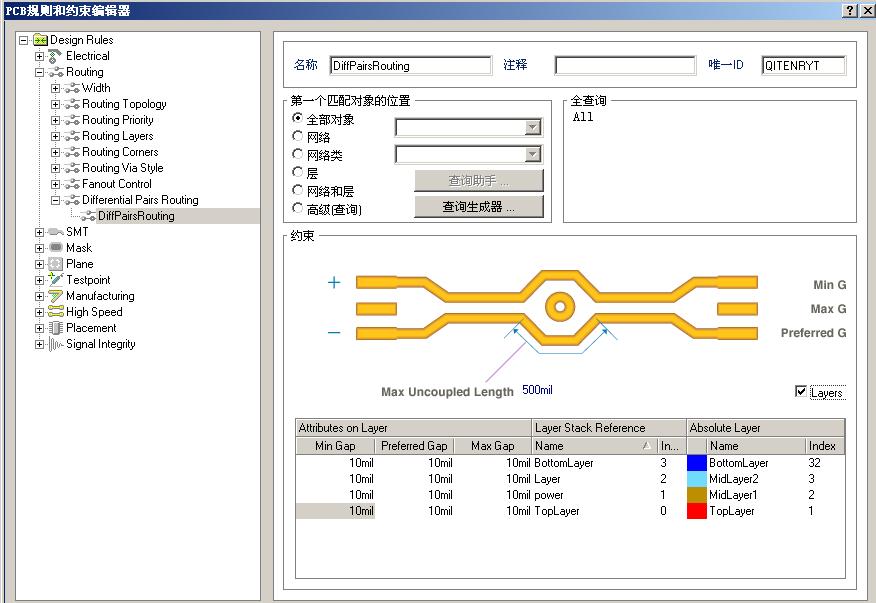This screenshot has height=603, width=876.
Task: Select the 全部对象 radio button
Action: point(298,118)
